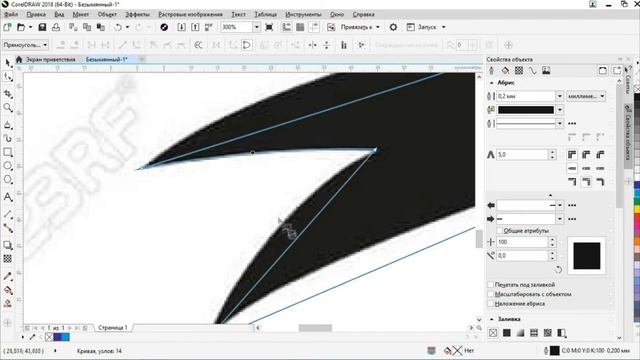Viewport: 640px width, 360px height.
Task: Click the status bar fill color swatch
Action: [x=457, y=351]
